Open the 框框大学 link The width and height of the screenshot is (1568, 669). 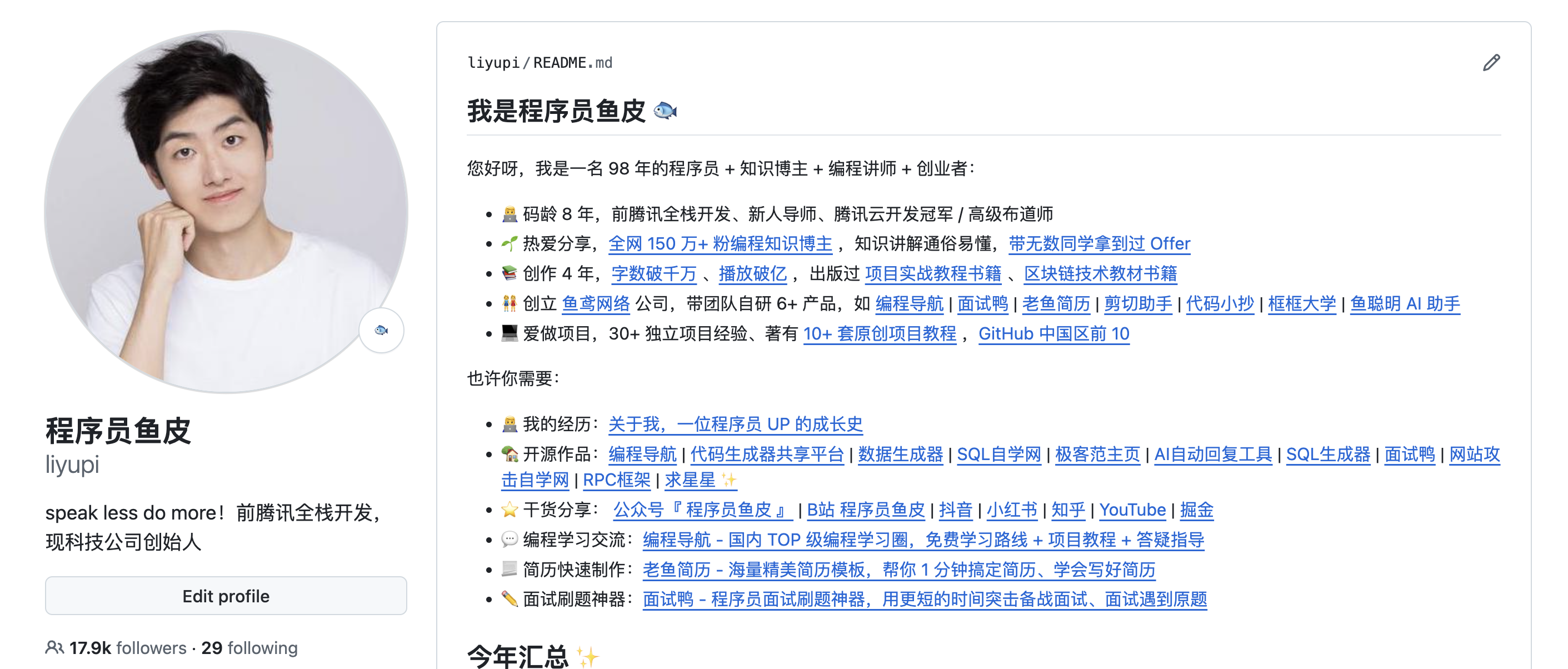(x=1302, y=304)
